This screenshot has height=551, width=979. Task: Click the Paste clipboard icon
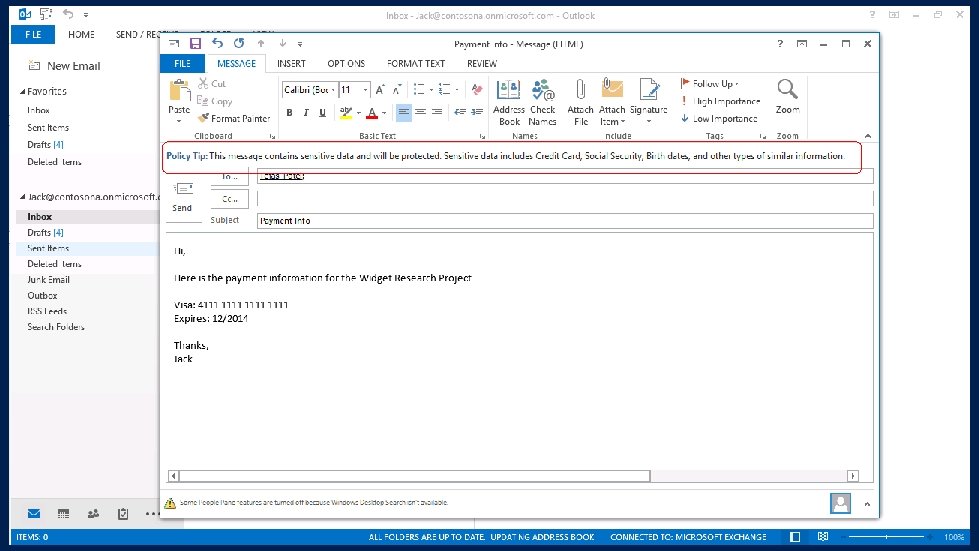[180, 90]
